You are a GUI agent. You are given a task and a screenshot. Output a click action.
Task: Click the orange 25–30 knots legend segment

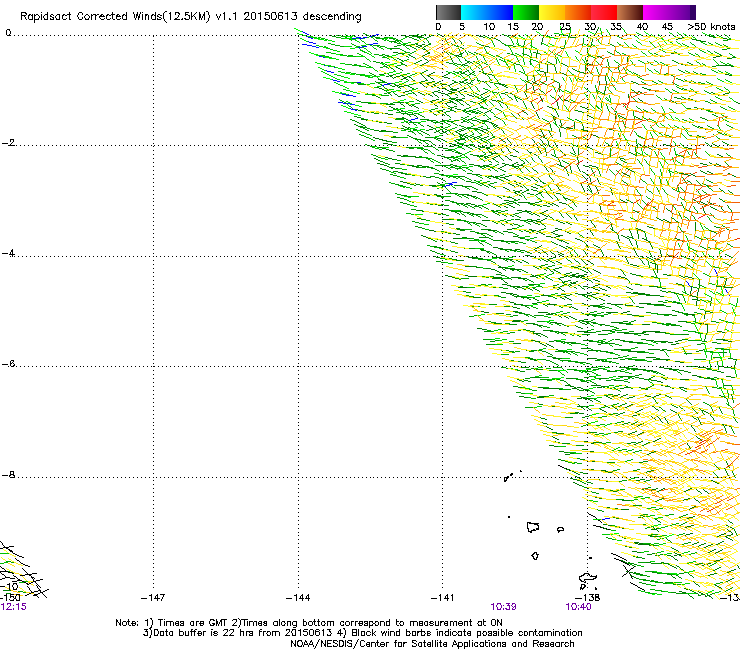click(x=578, y=12)
